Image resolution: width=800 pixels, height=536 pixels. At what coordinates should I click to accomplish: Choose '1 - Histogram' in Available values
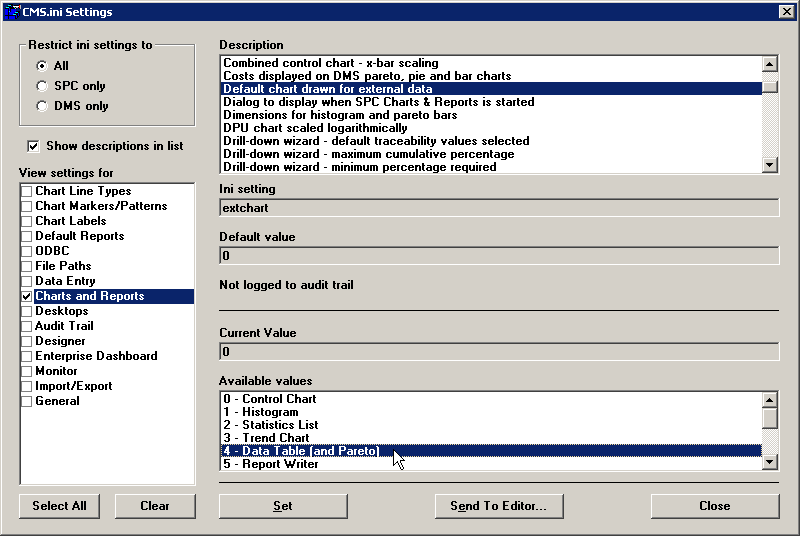coord(261,412)
